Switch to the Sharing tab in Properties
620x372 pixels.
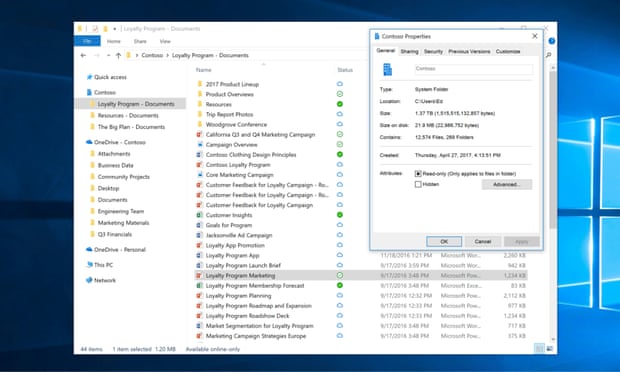coord(409,51)
